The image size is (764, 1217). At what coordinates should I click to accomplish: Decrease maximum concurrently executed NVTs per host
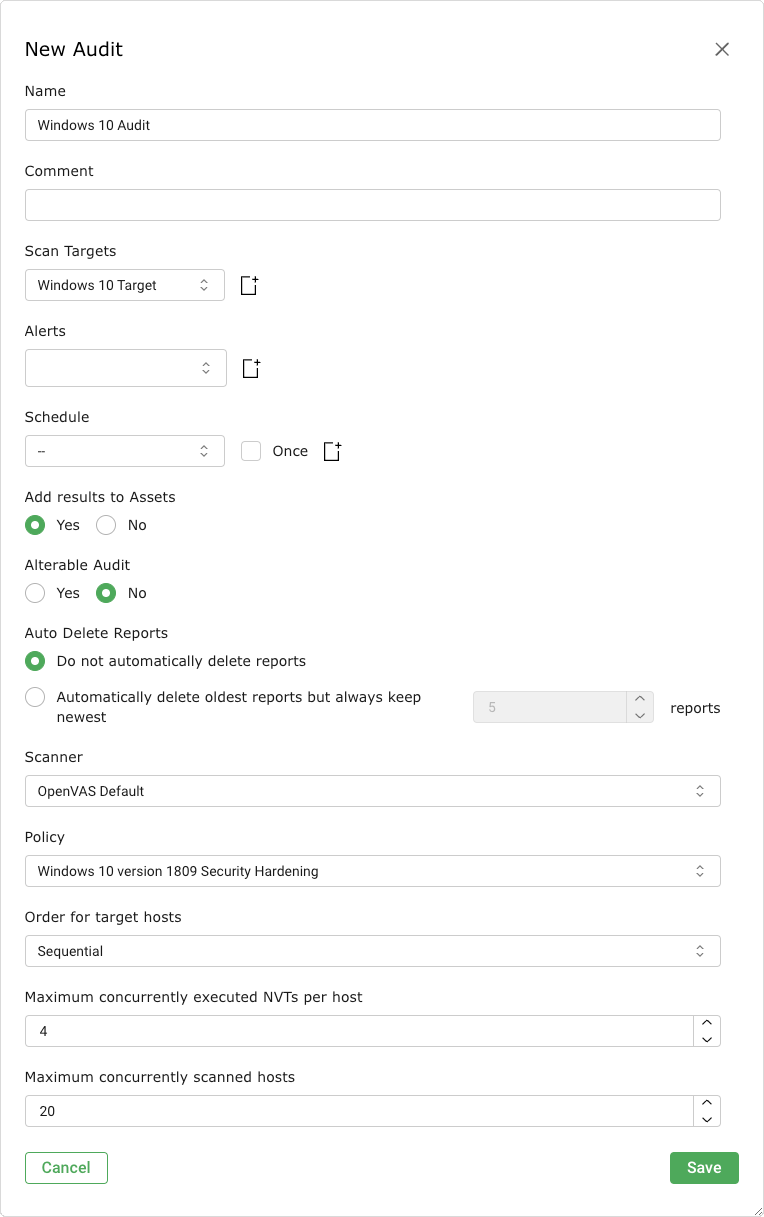[x=706, y=1039]
